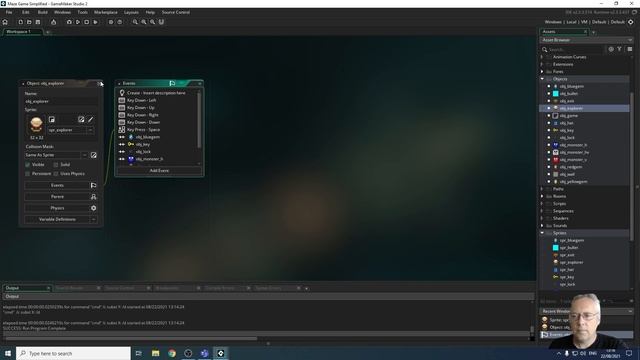Click the object Name field obj_explorer

61,101
